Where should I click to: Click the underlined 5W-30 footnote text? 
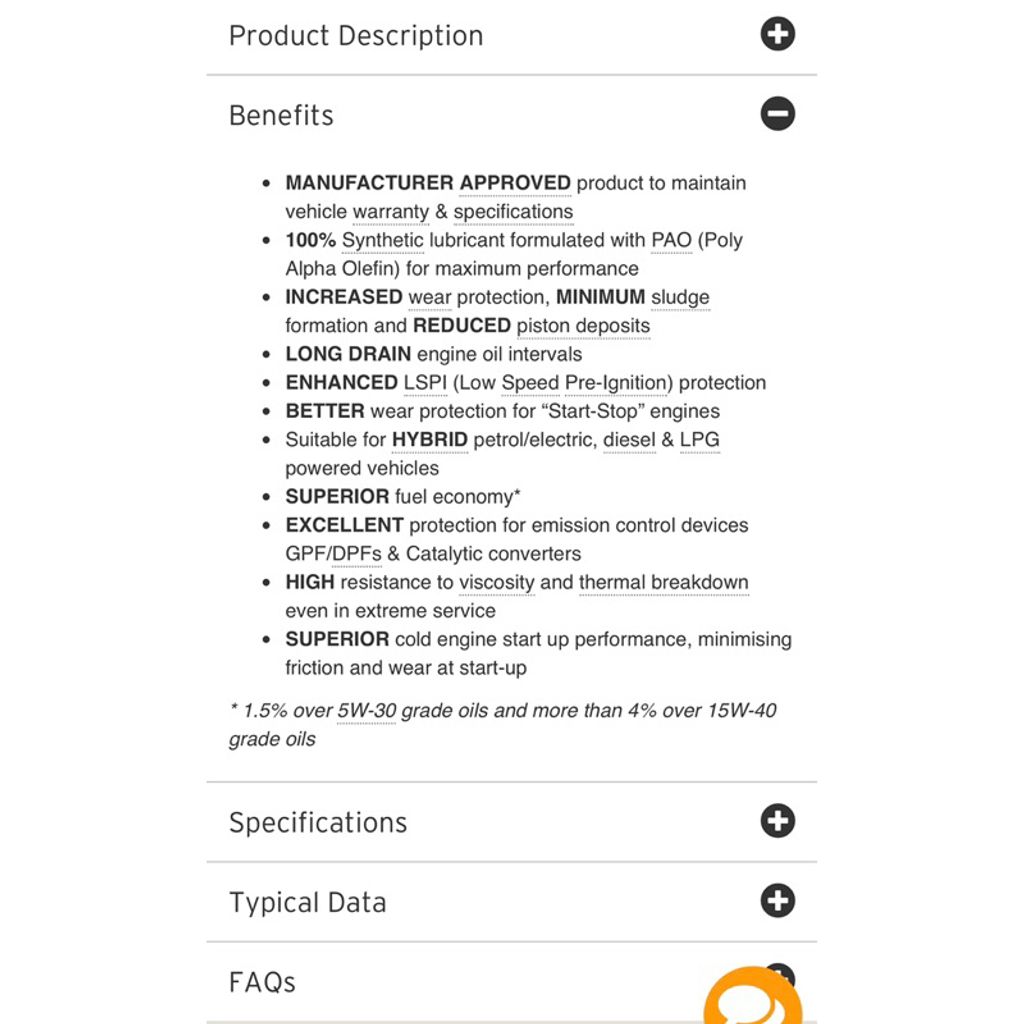point(366,711)
